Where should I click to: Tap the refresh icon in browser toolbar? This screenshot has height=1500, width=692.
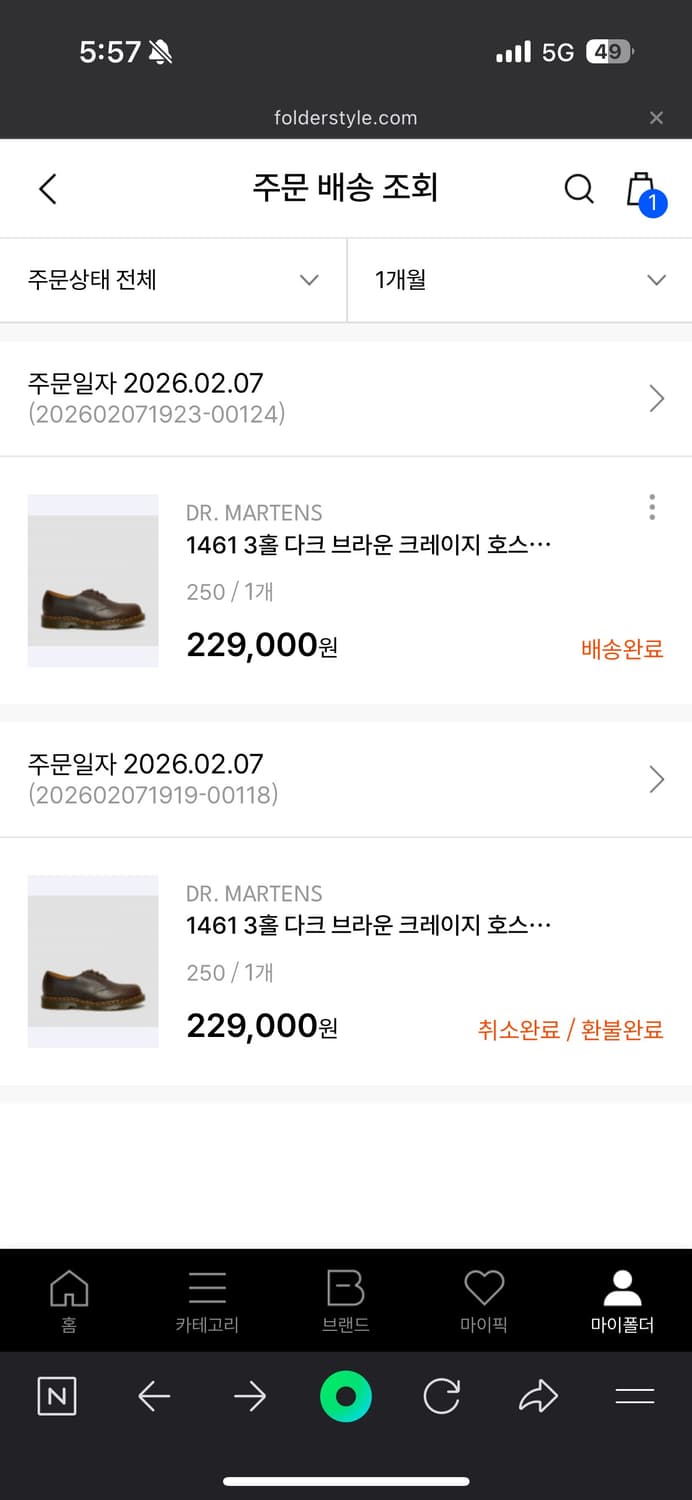441,1397
